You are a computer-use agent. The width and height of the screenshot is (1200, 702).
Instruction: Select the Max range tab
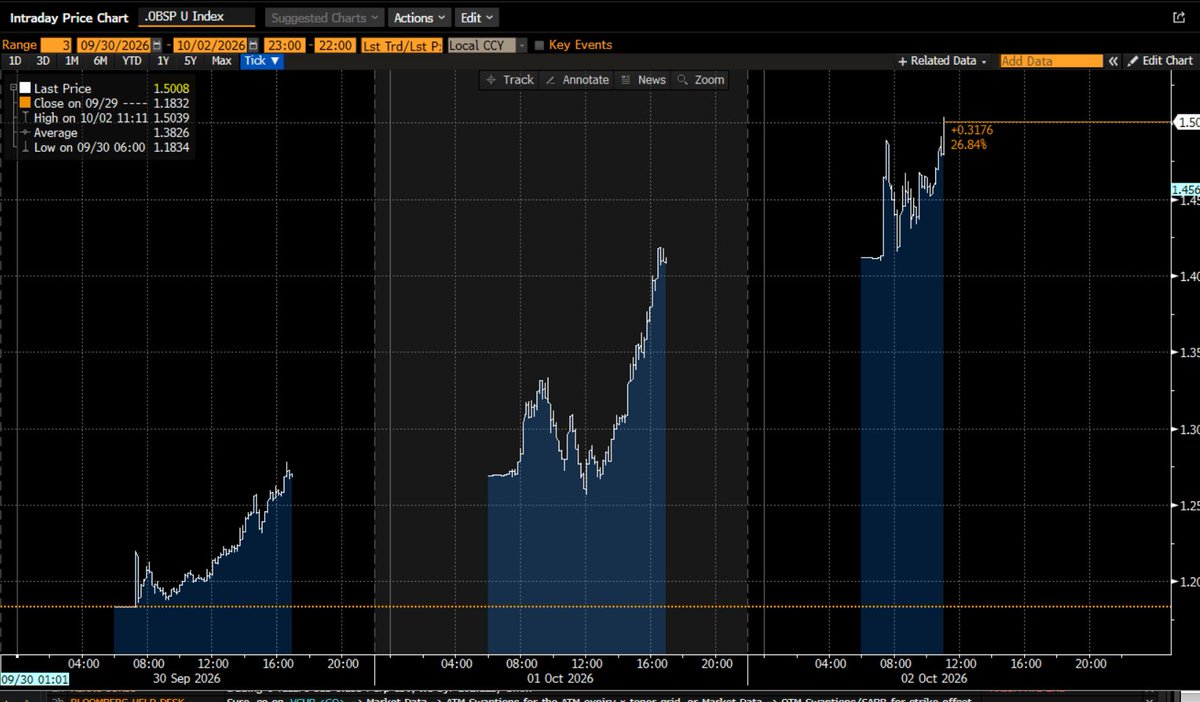point(222,61)
